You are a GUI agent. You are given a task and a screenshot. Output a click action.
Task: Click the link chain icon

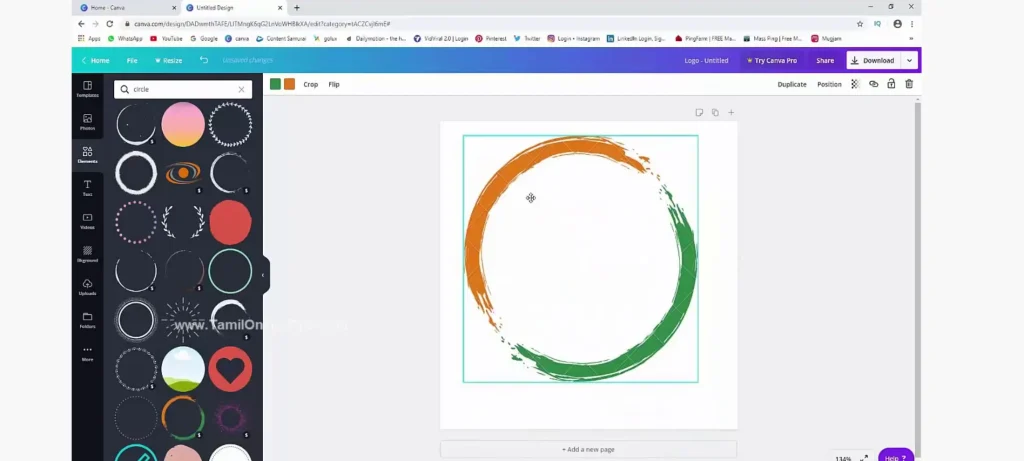[873, 84]
